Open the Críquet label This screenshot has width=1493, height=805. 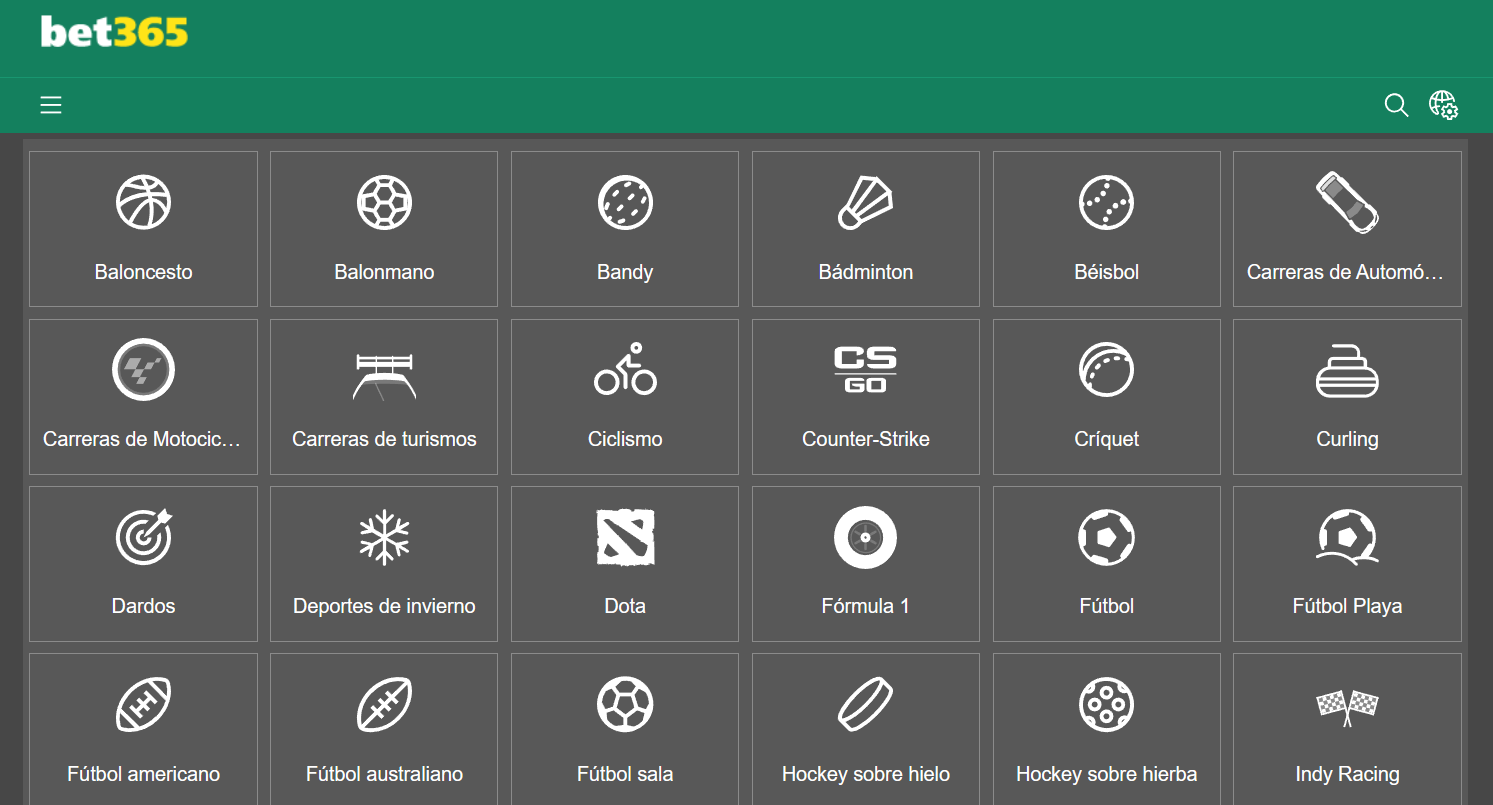click(1107, 439)
